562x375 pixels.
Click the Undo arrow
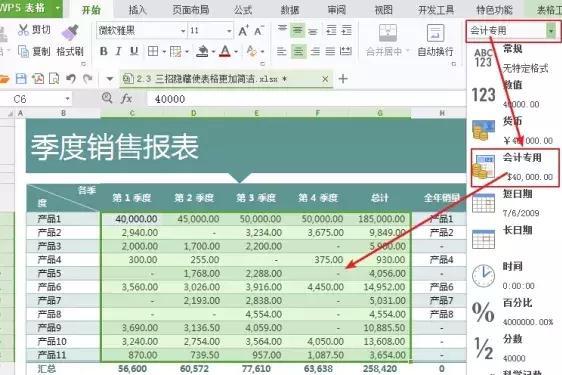point(71,79)
